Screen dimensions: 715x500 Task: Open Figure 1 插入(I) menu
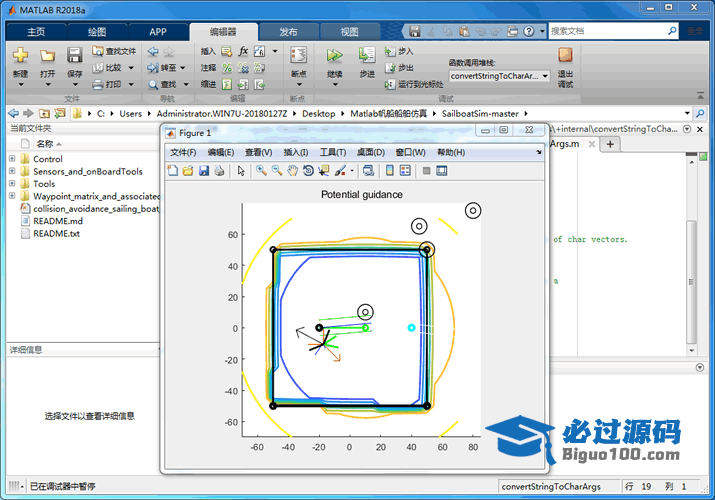coord(295,152)
